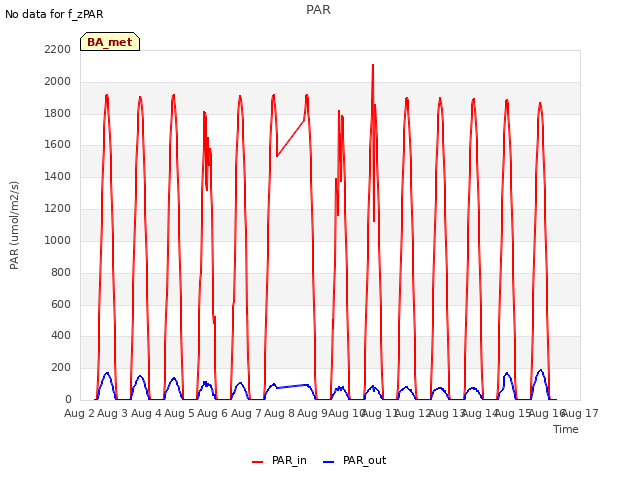Image resolution: width=640 pixels, height=480 pixels.
Task: Click the PAR chart title
Action: point(318,9)
